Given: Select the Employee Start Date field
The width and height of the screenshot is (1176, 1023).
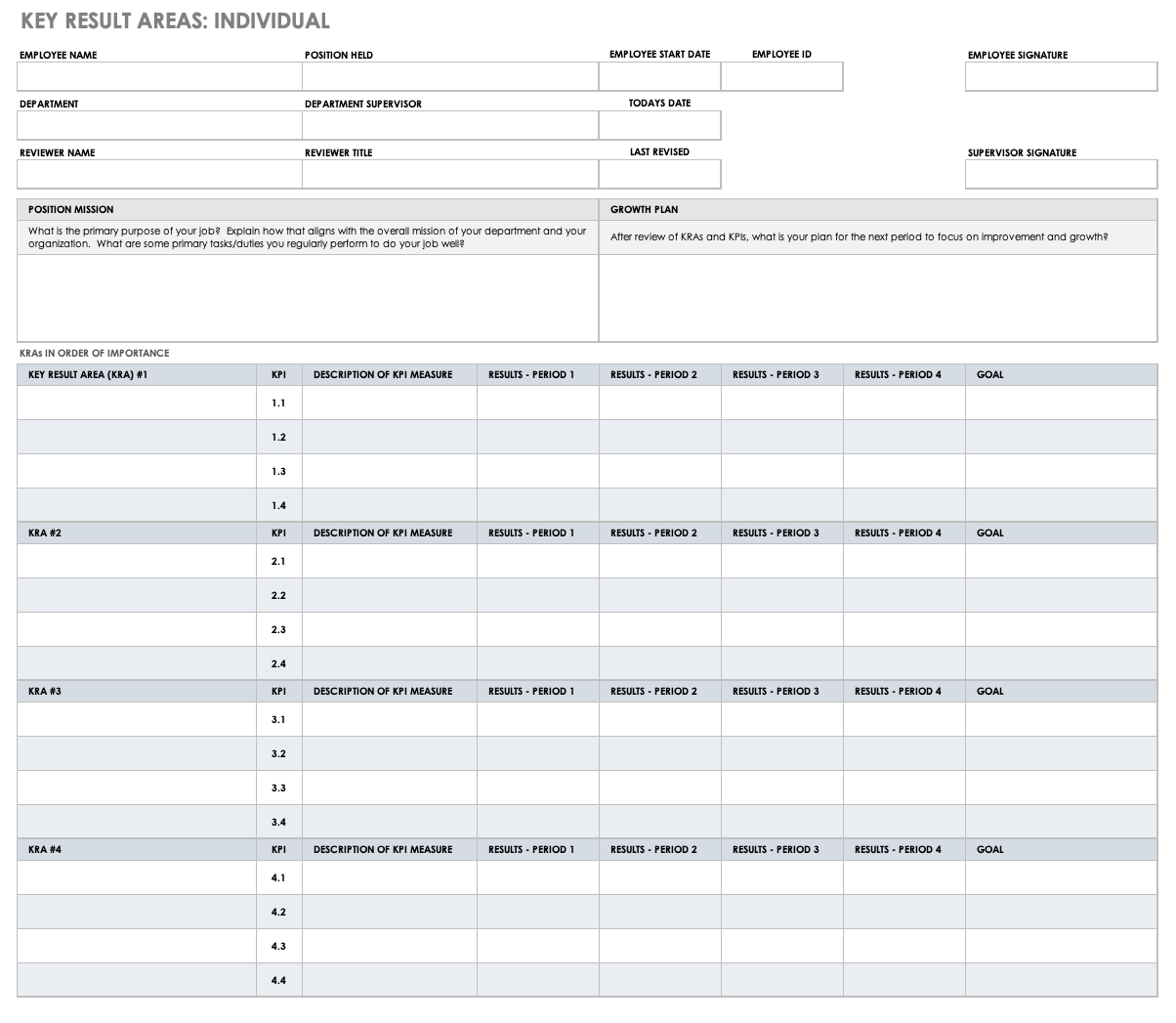Looking at the screenshot, I should tap(658, 76).
